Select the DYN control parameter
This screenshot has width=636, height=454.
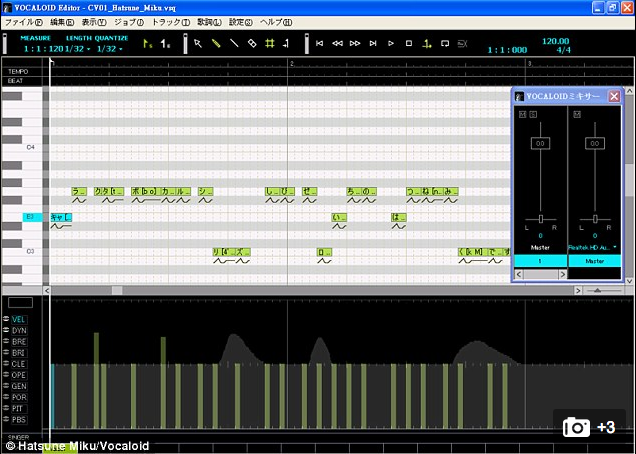coord(19,330)
